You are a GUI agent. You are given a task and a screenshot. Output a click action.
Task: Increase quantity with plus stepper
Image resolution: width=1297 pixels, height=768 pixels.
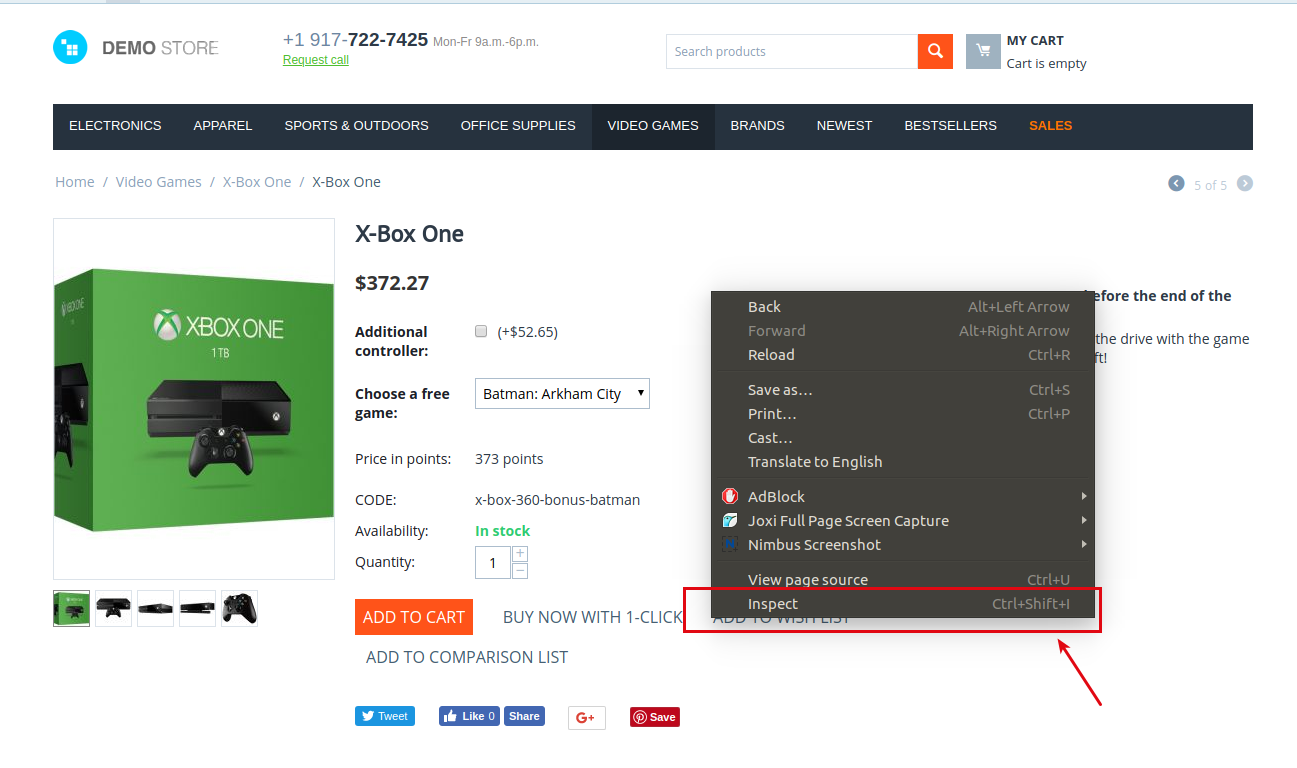tap(520, 554)
